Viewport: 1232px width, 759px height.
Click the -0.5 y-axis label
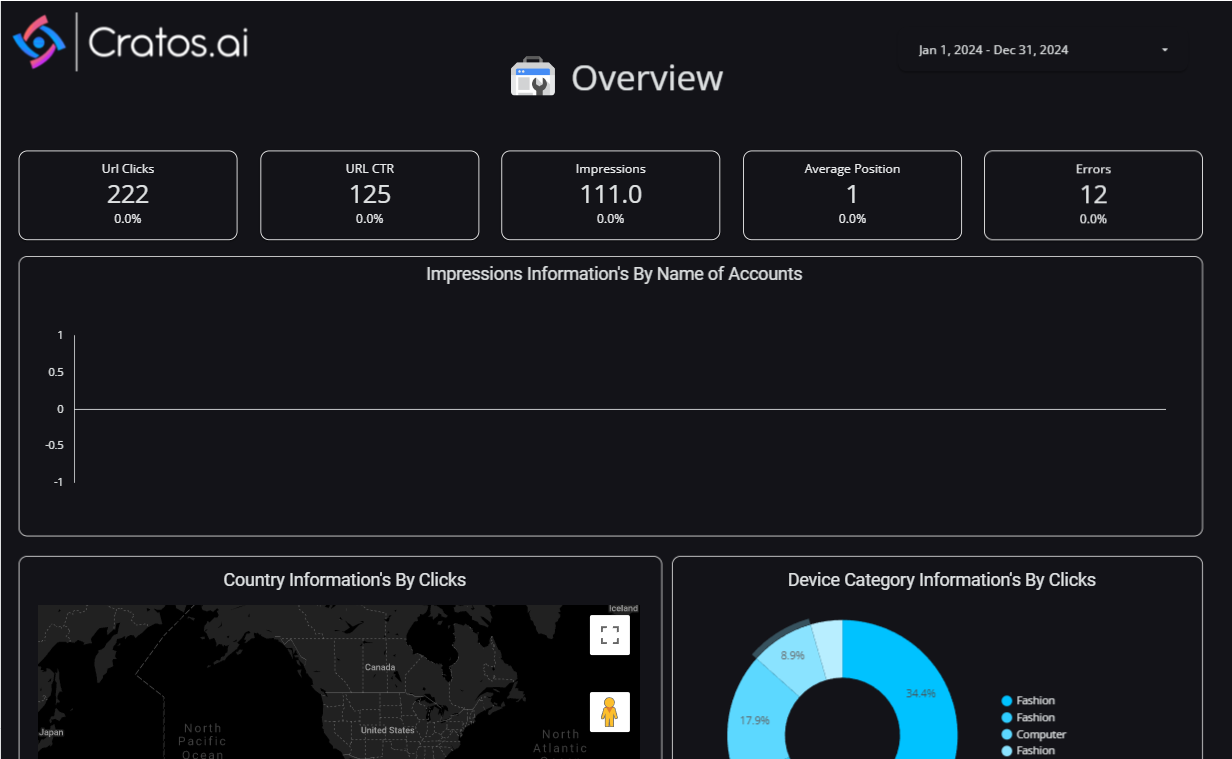pos(54,446)
